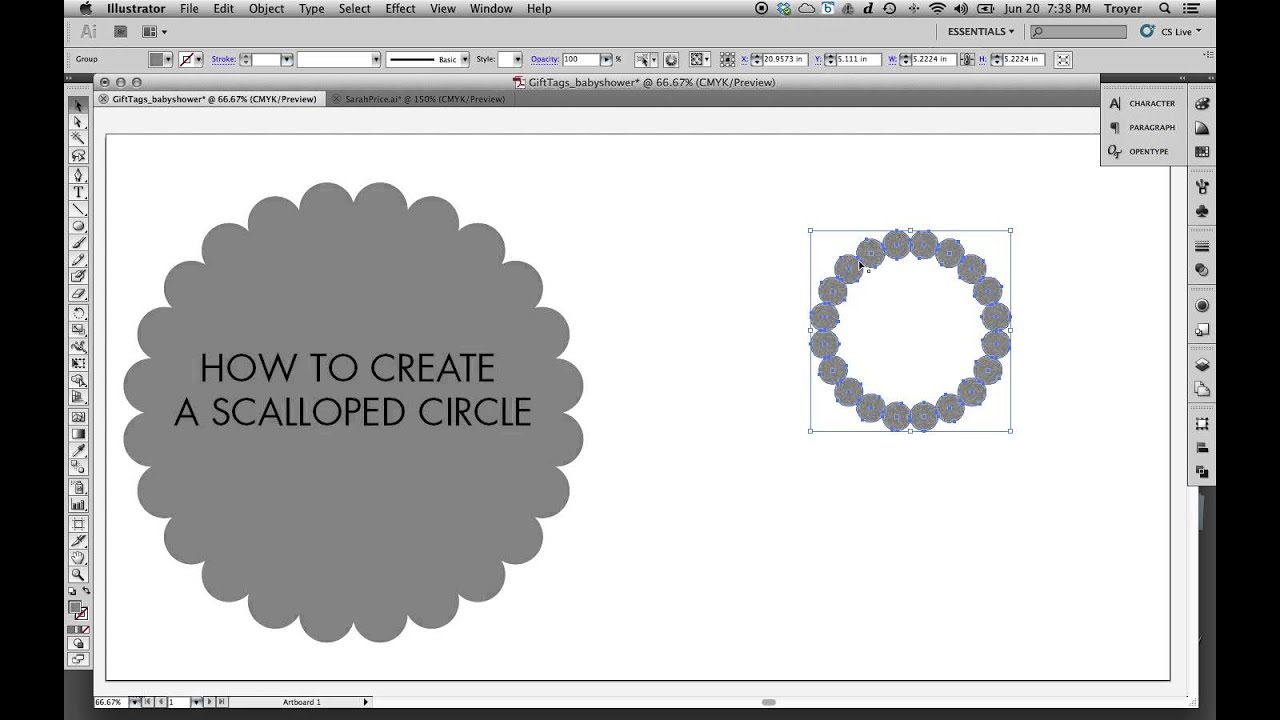Open the ESSENTIALS workspace switcher
Screen dimensions: 1280x720
pos(978,31)
